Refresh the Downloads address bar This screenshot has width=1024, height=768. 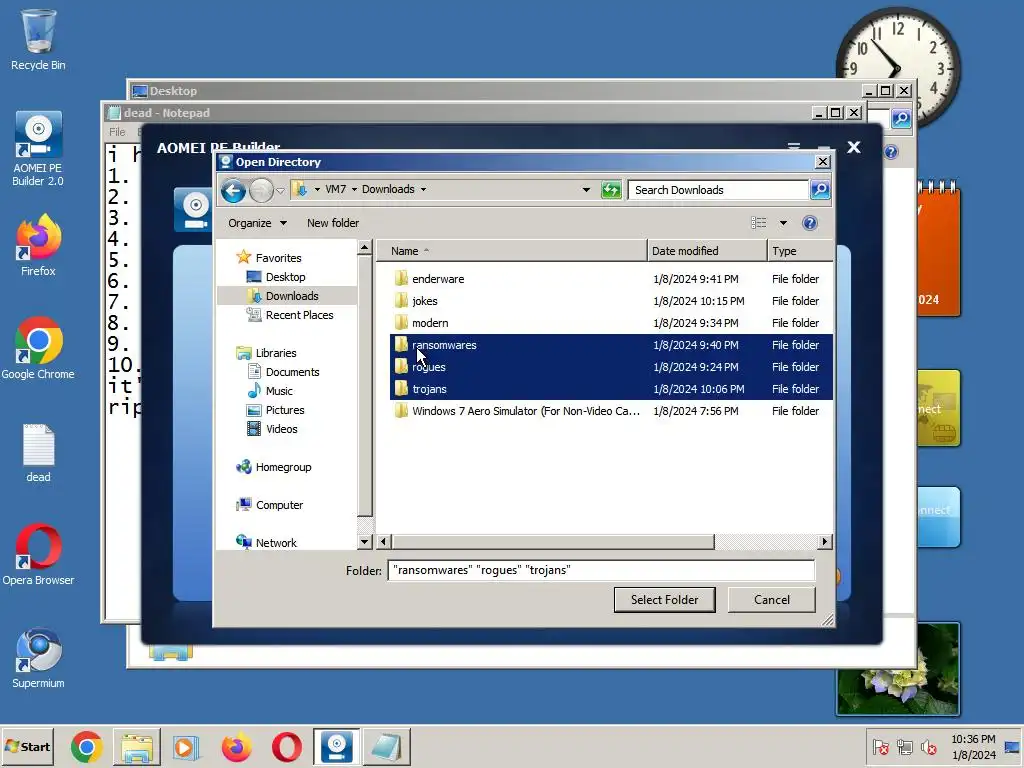point(611,190)
